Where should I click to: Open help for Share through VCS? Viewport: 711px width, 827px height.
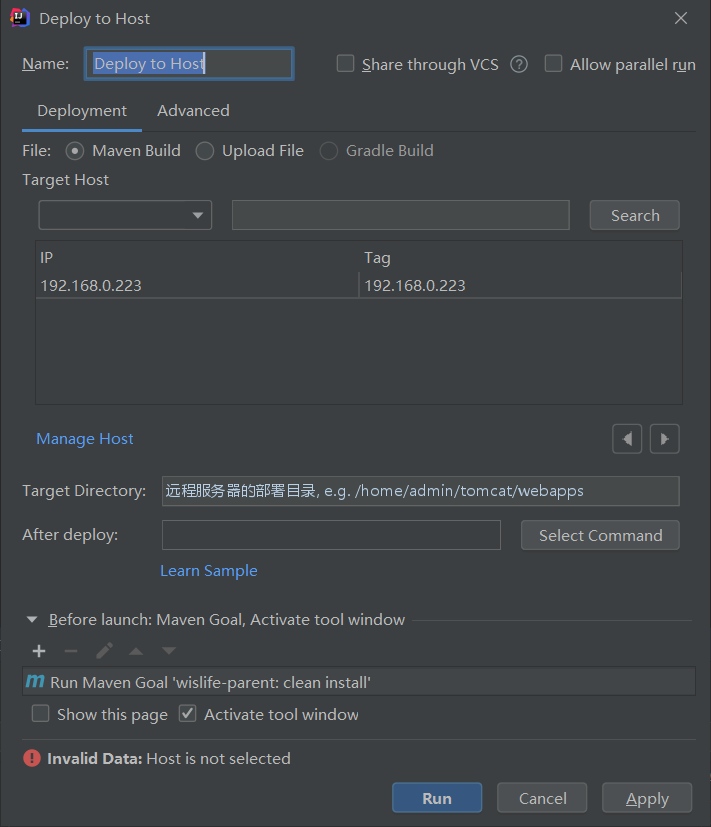pos(518,64)
